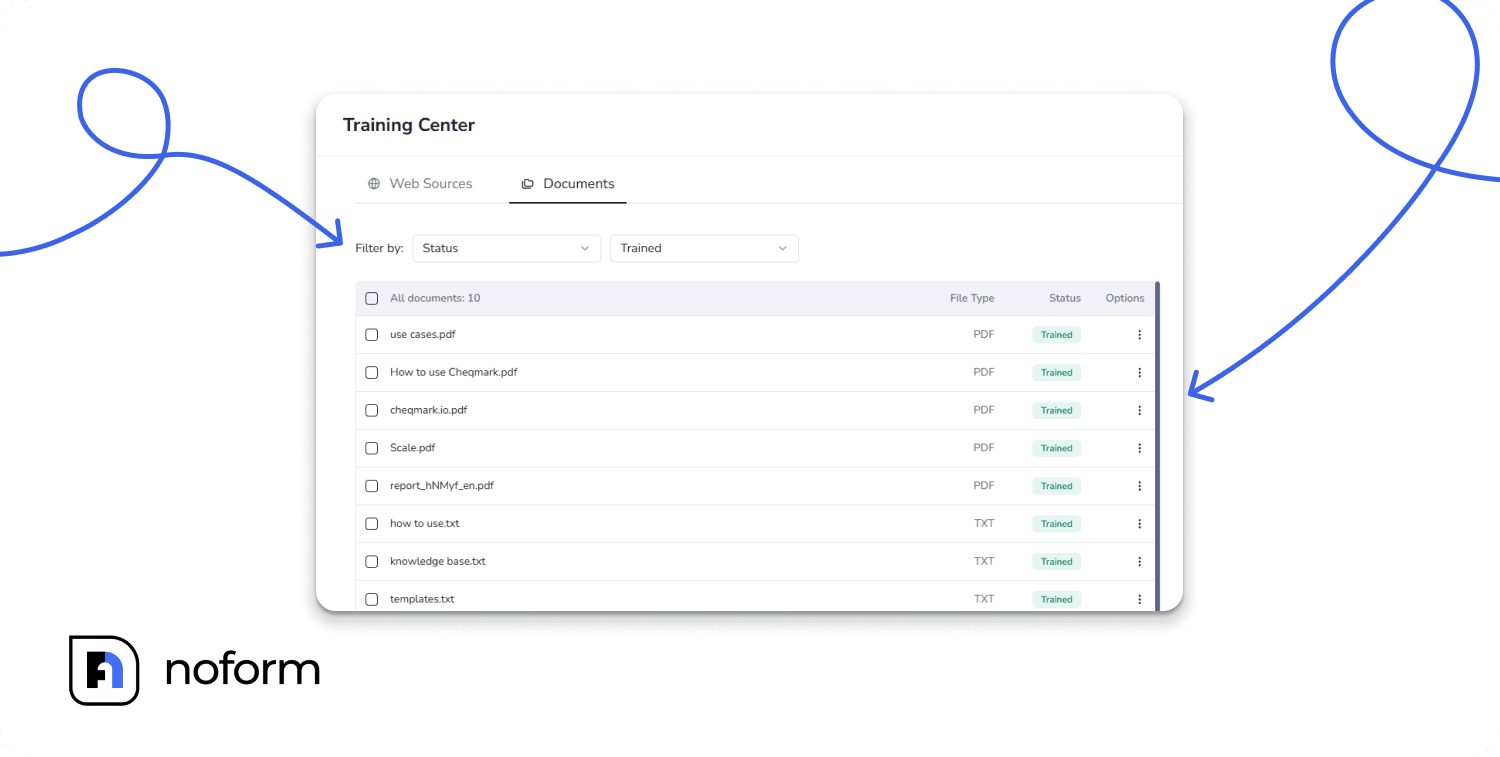Open the options menu for how to use.txt
This screenshot has width=1500, height=757.
(x=1139, y=523)
